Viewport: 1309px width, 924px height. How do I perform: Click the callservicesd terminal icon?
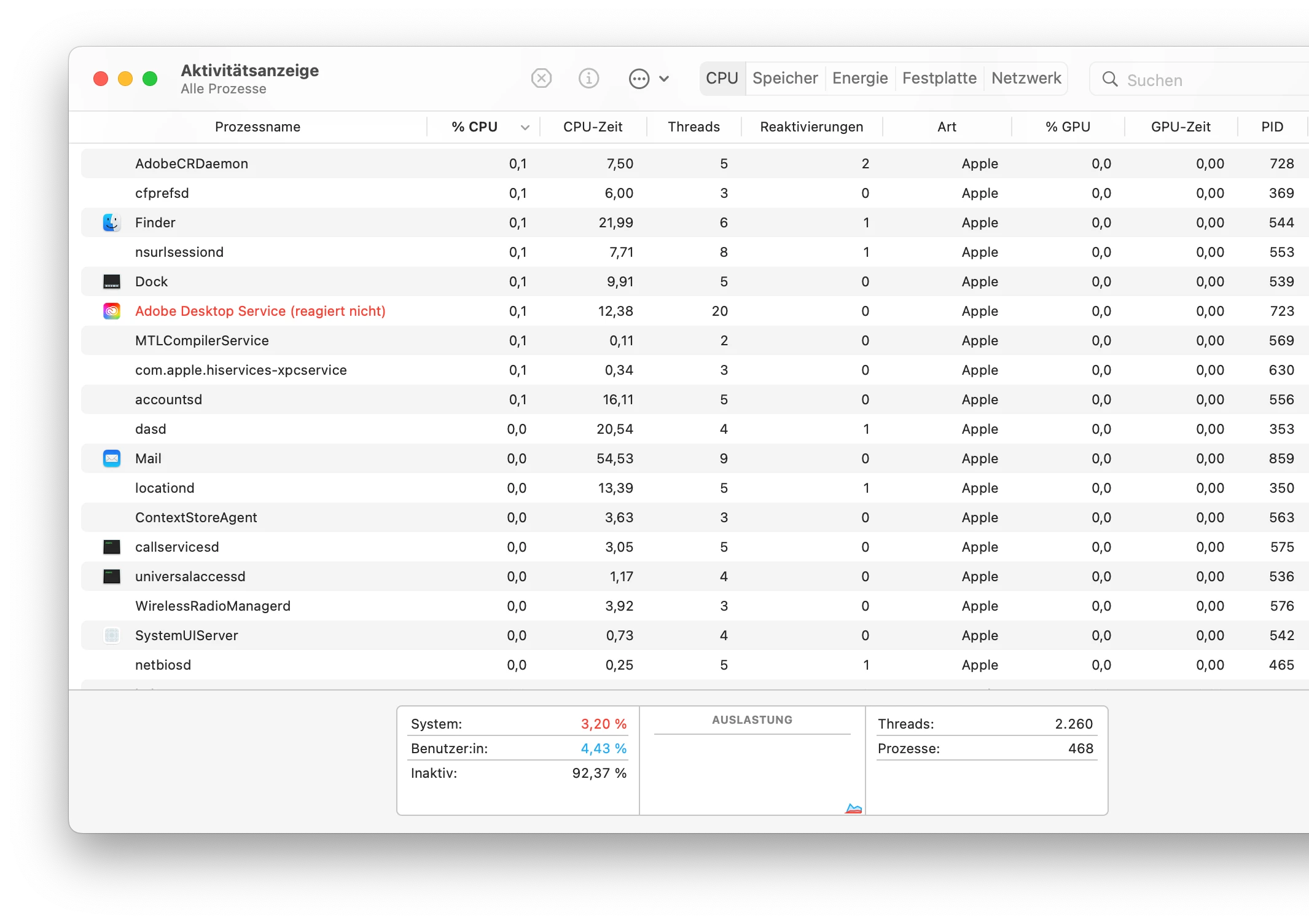[x=111, y=547]
